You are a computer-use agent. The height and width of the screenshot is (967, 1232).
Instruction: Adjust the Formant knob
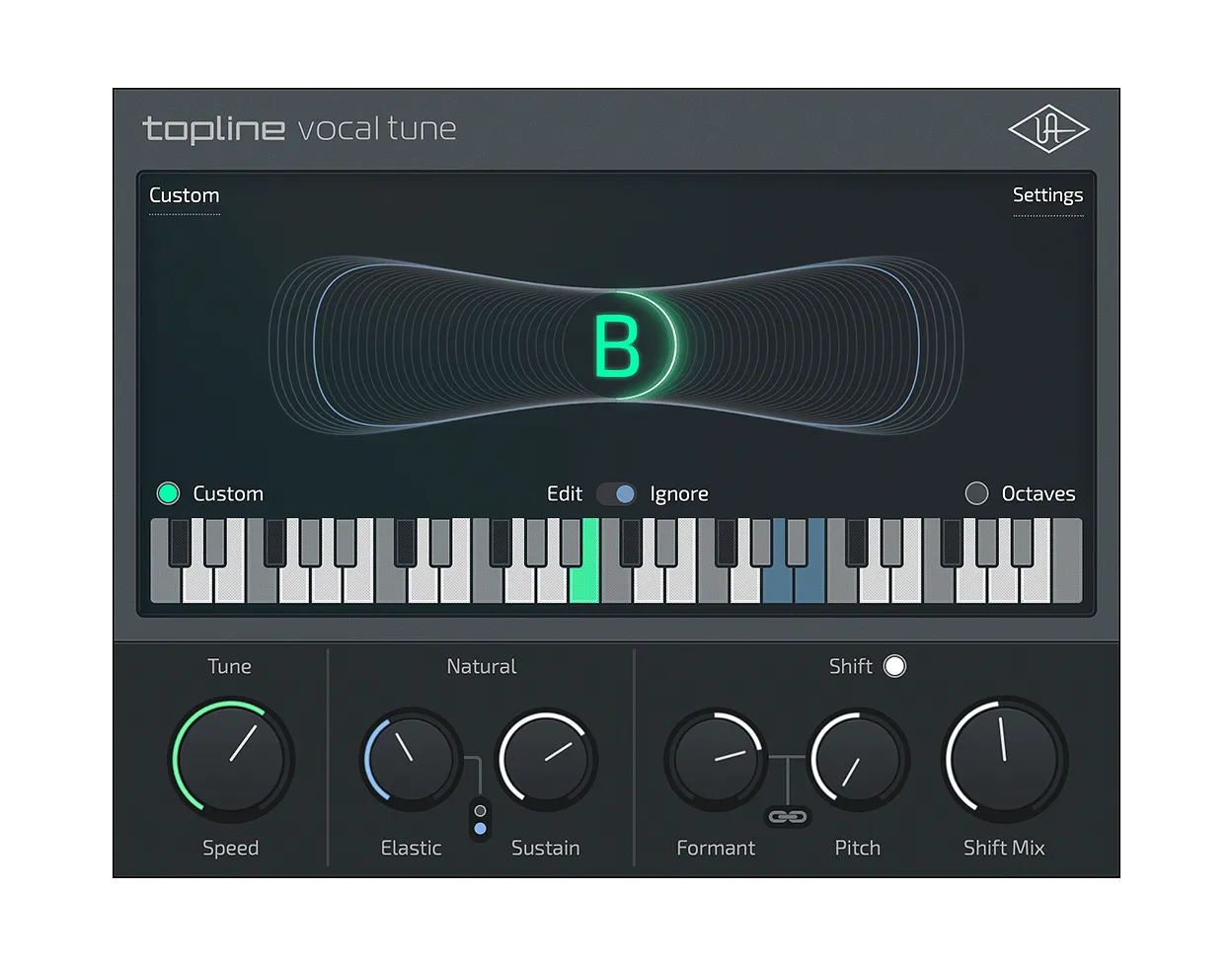716,760
